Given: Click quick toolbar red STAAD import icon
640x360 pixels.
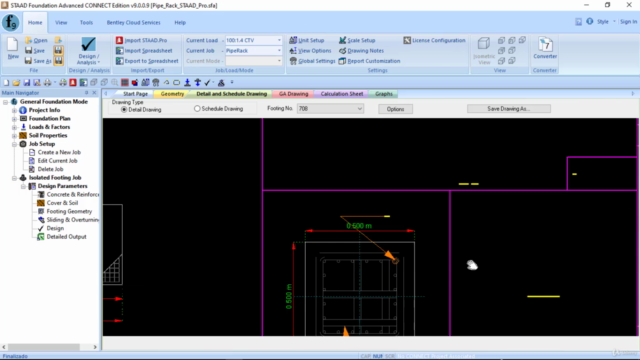Looking at the screenshot, I should pyautogui.click(x=73, y=82).
